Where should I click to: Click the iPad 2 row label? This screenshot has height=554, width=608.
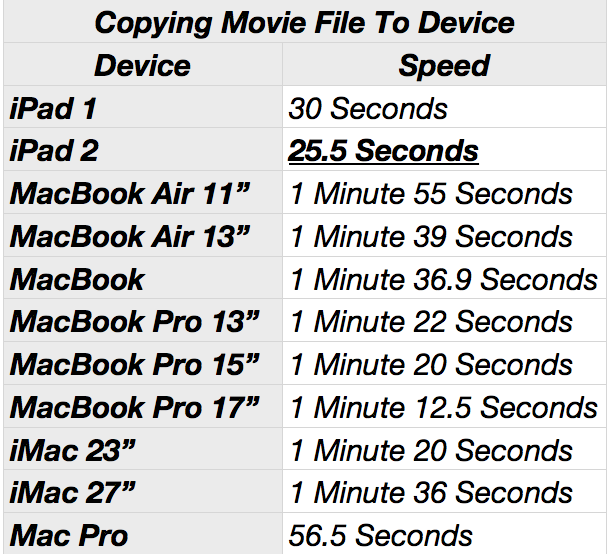pyautogui.click(x=55, y=151)
